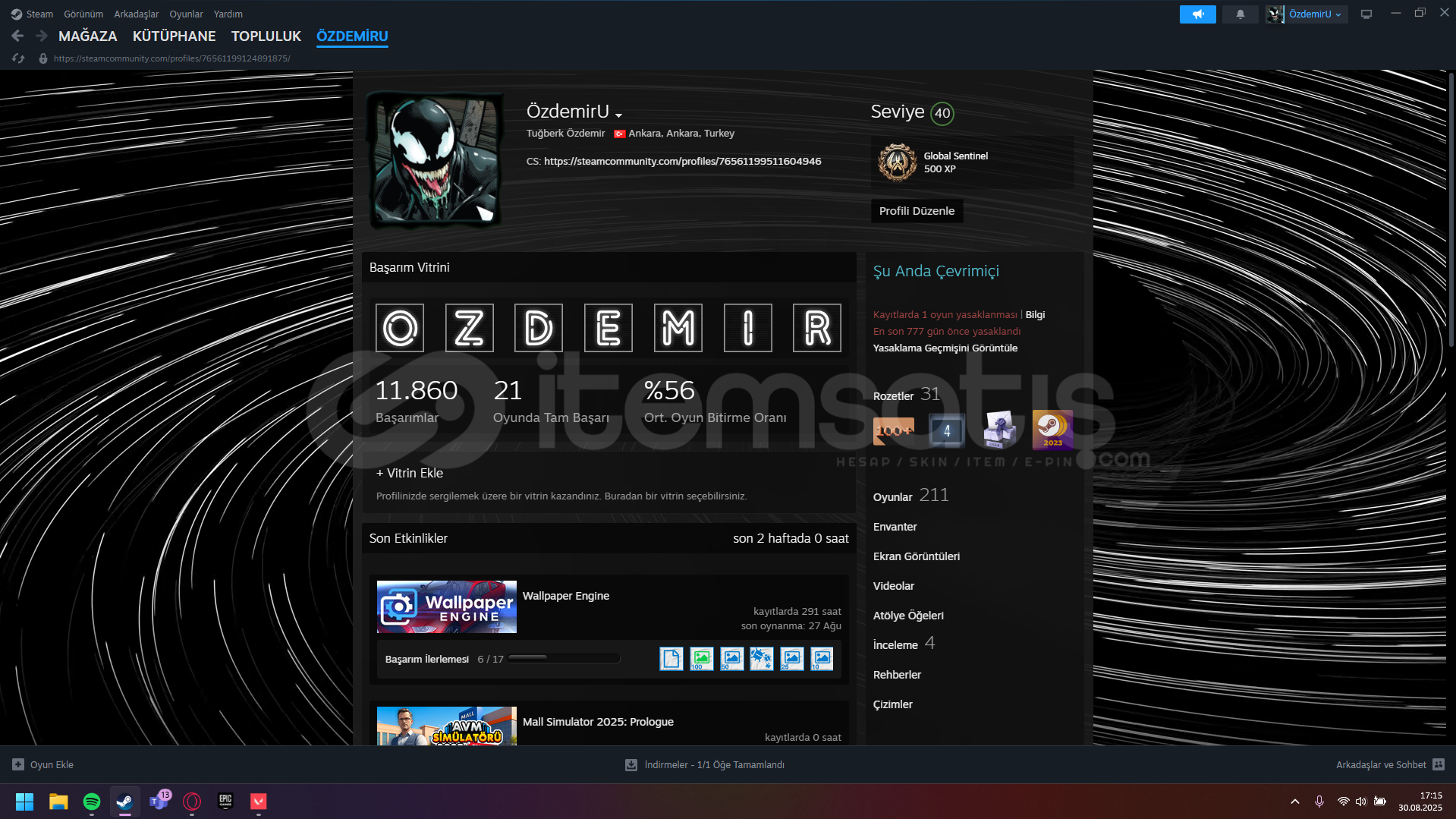Screen dimensions: 1456x819
Task: Click the first Wallpaper Engine achievement icon
Action: click(x=671, y=659)
